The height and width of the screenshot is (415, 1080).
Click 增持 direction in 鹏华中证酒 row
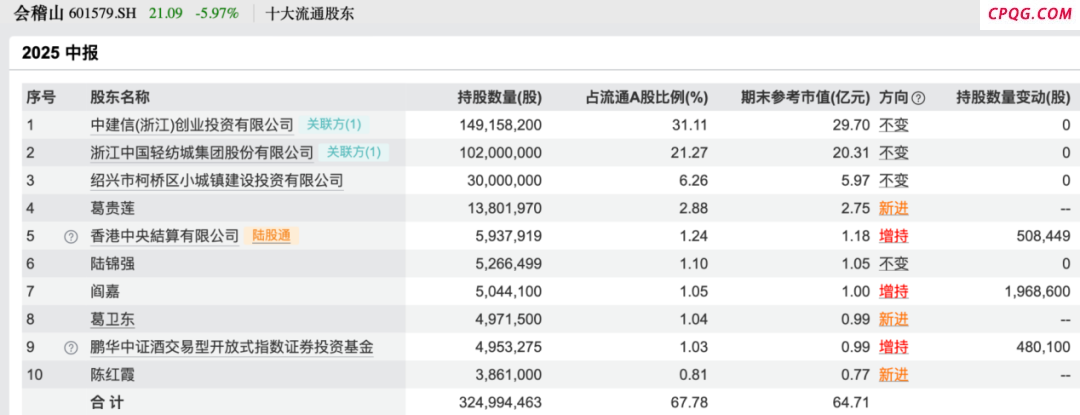(x=893, y=348)
